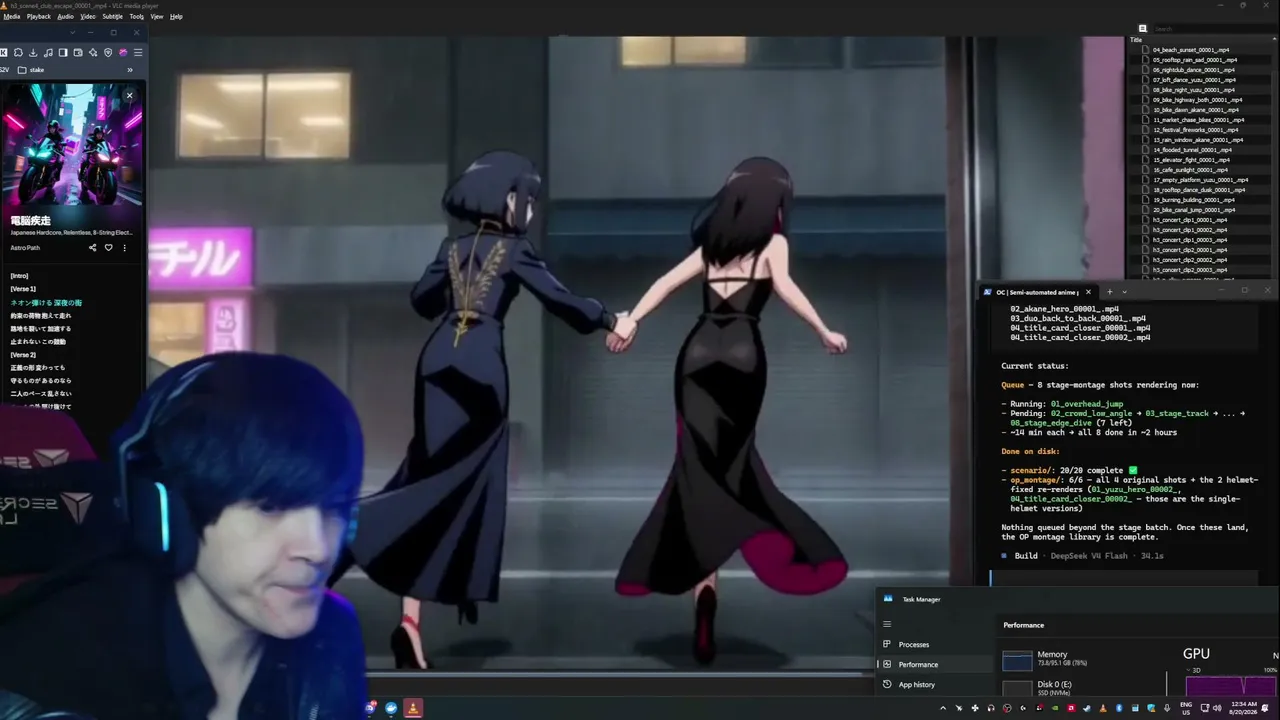Toggle VLC playlist view icon beside search
The height and width of the screenshot is (720, 1280).
coord(1143,29)
